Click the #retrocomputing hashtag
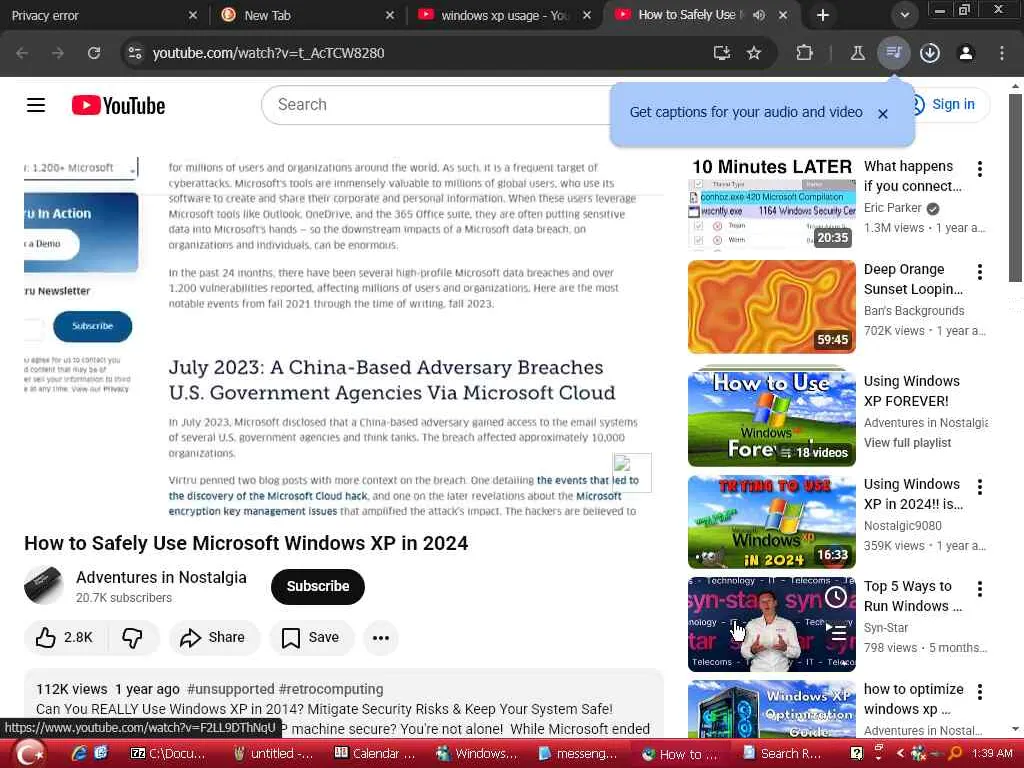 tap(331, 689)
